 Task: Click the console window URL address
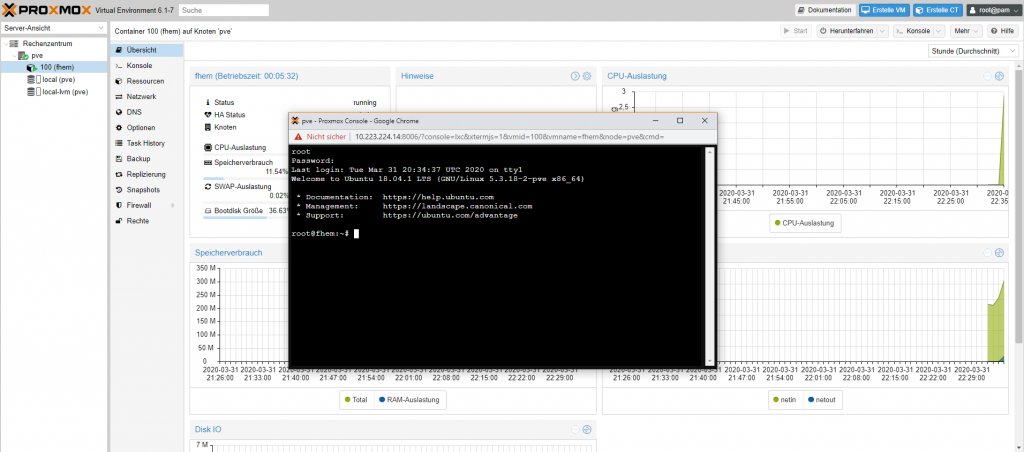[509, 137]
